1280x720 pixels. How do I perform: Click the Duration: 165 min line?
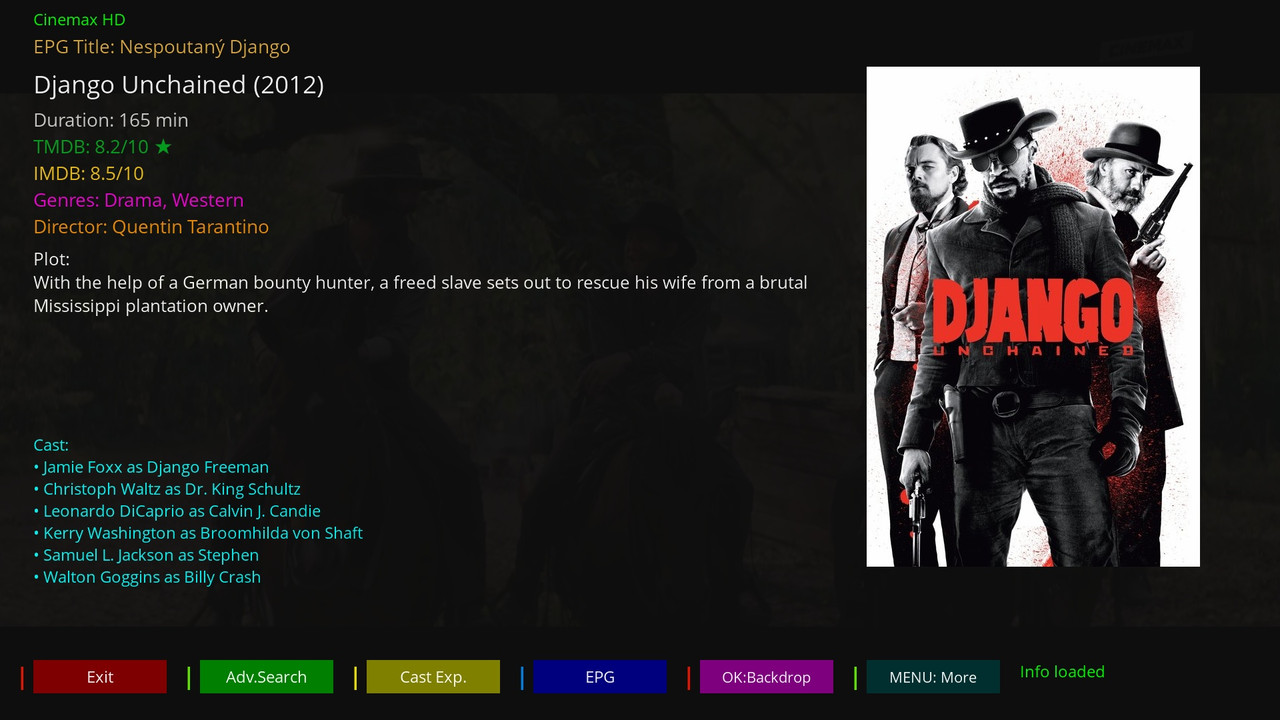click(111, 120)
